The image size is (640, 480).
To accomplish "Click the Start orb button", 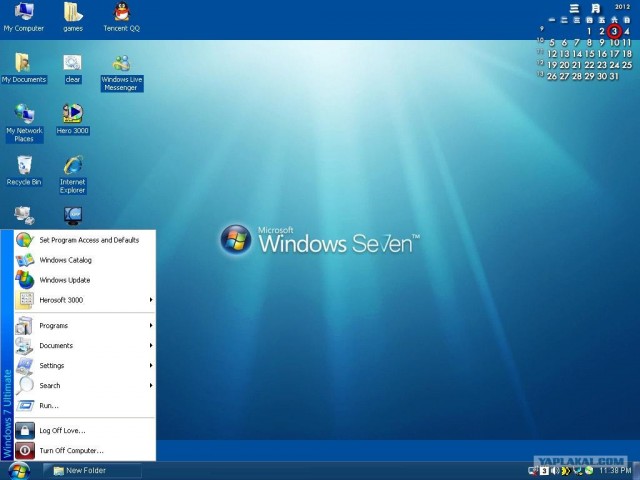I will (x=19, y=471).
